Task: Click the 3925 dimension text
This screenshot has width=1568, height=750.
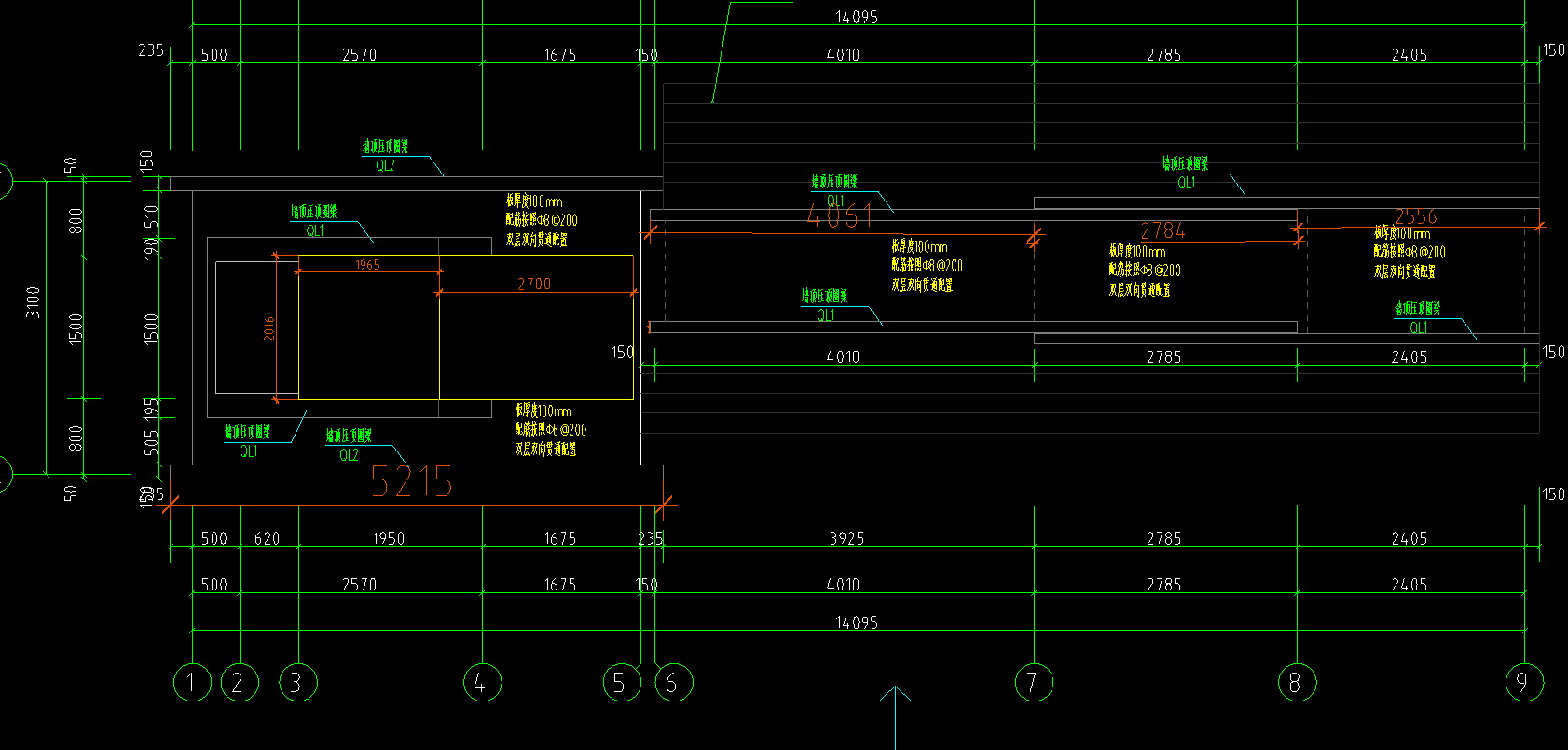Action: [846, 538]
